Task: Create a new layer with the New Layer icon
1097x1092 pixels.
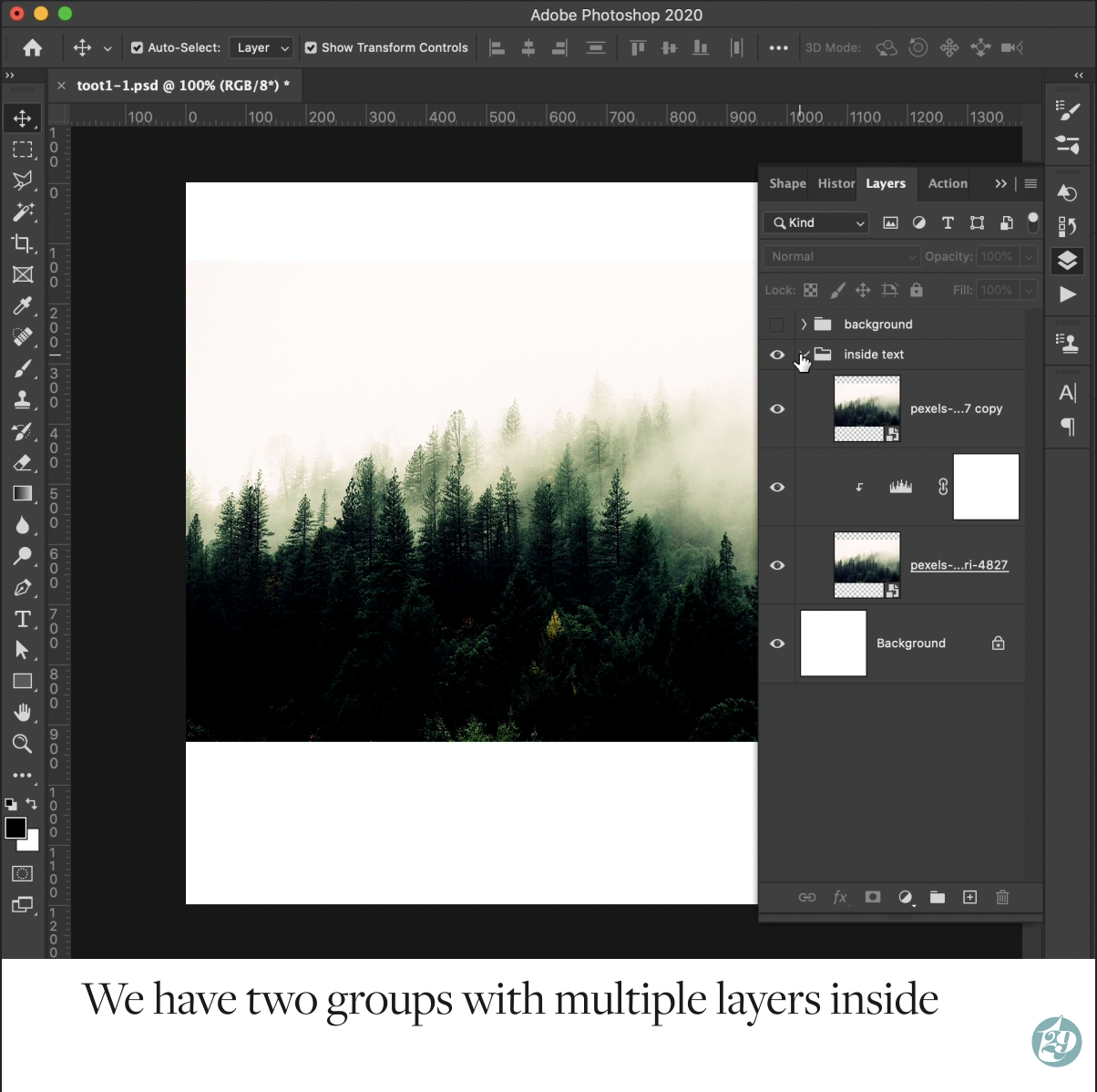Action: (x=969, y=898)
